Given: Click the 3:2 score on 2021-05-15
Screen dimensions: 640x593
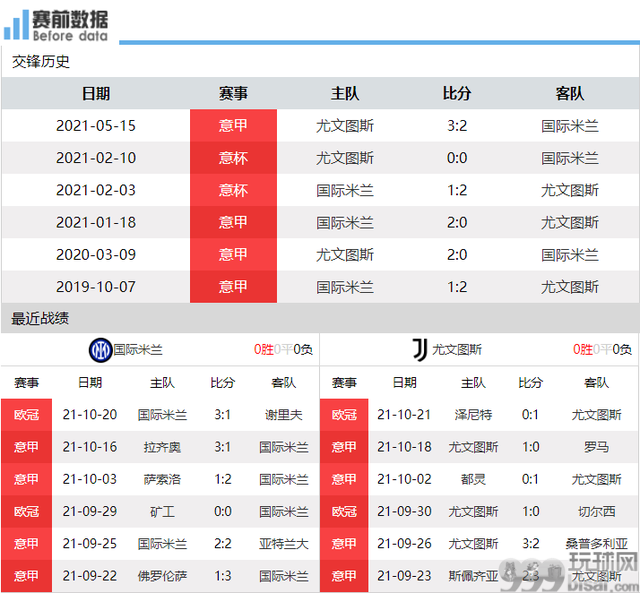Looking at the screenshot, I should point(457,126).
